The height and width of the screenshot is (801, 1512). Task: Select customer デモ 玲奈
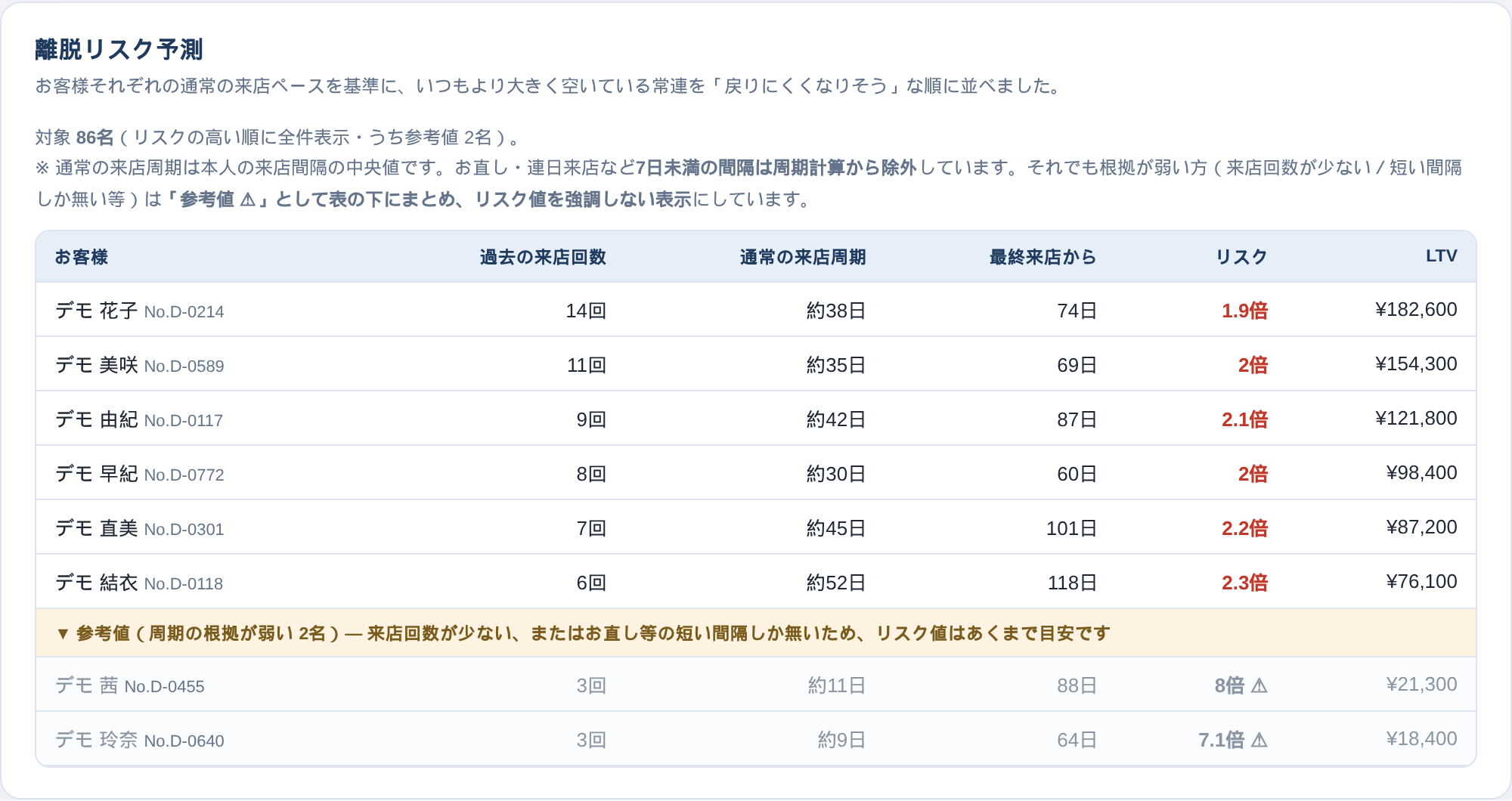click(x=97, y=740)
